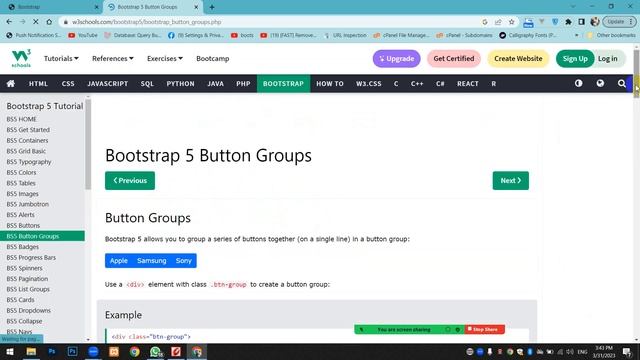Open BS5 Progress Bars in sidebar

tap(31, 258)
